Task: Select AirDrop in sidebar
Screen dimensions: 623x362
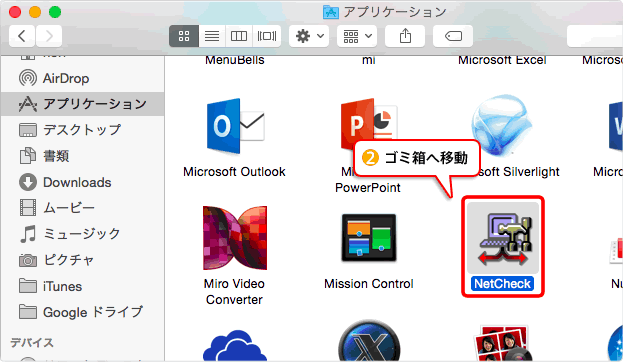Action: [x=83, y=78]
